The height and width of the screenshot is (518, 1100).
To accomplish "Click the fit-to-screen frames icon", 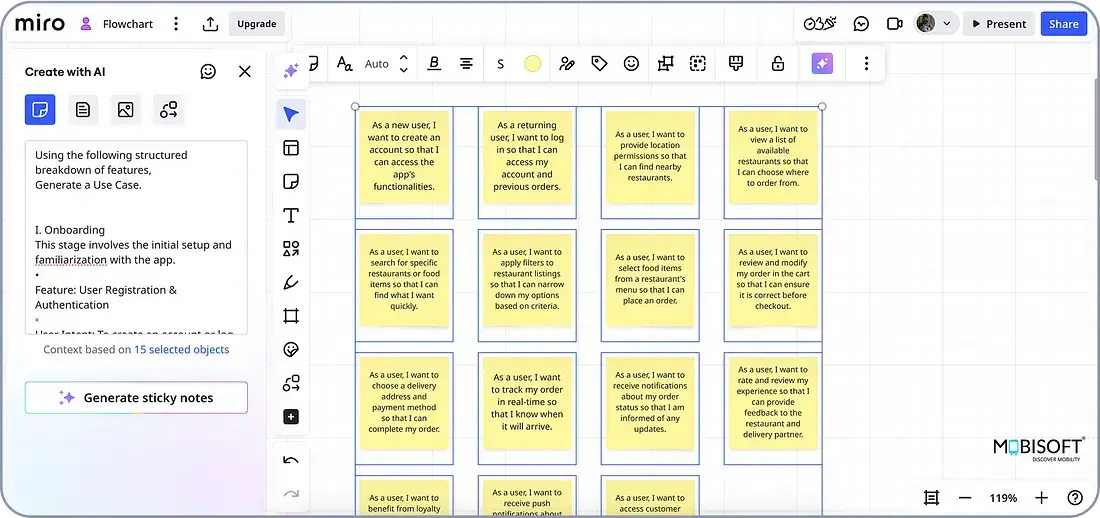I will click(x=932, y=498).
